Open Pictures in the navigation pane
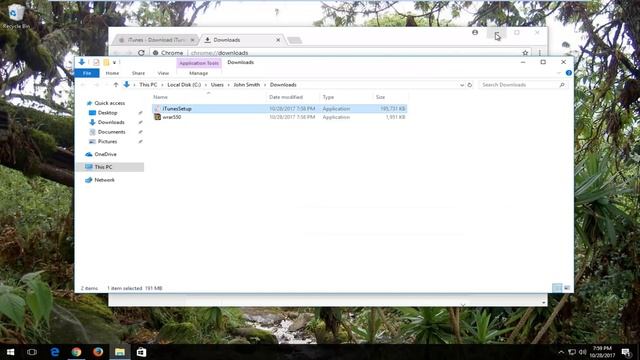The width and height of the screenshot is (640, 360). click(x=107, y=142)
